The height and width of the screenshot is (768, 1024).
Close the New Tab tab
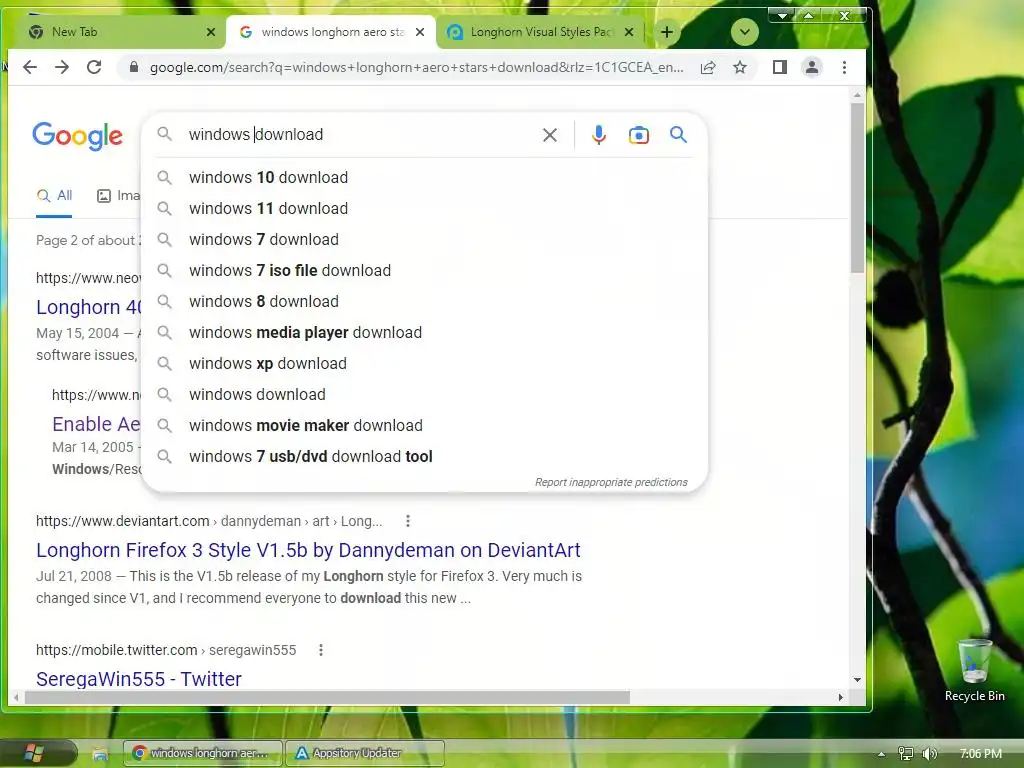click(x=211, y=32)
